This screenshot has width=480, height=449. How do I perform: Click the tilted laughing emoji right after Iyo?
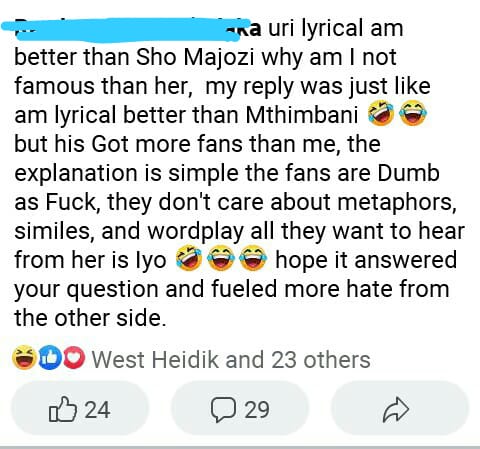pyautogui.click(x=189, y=259)
